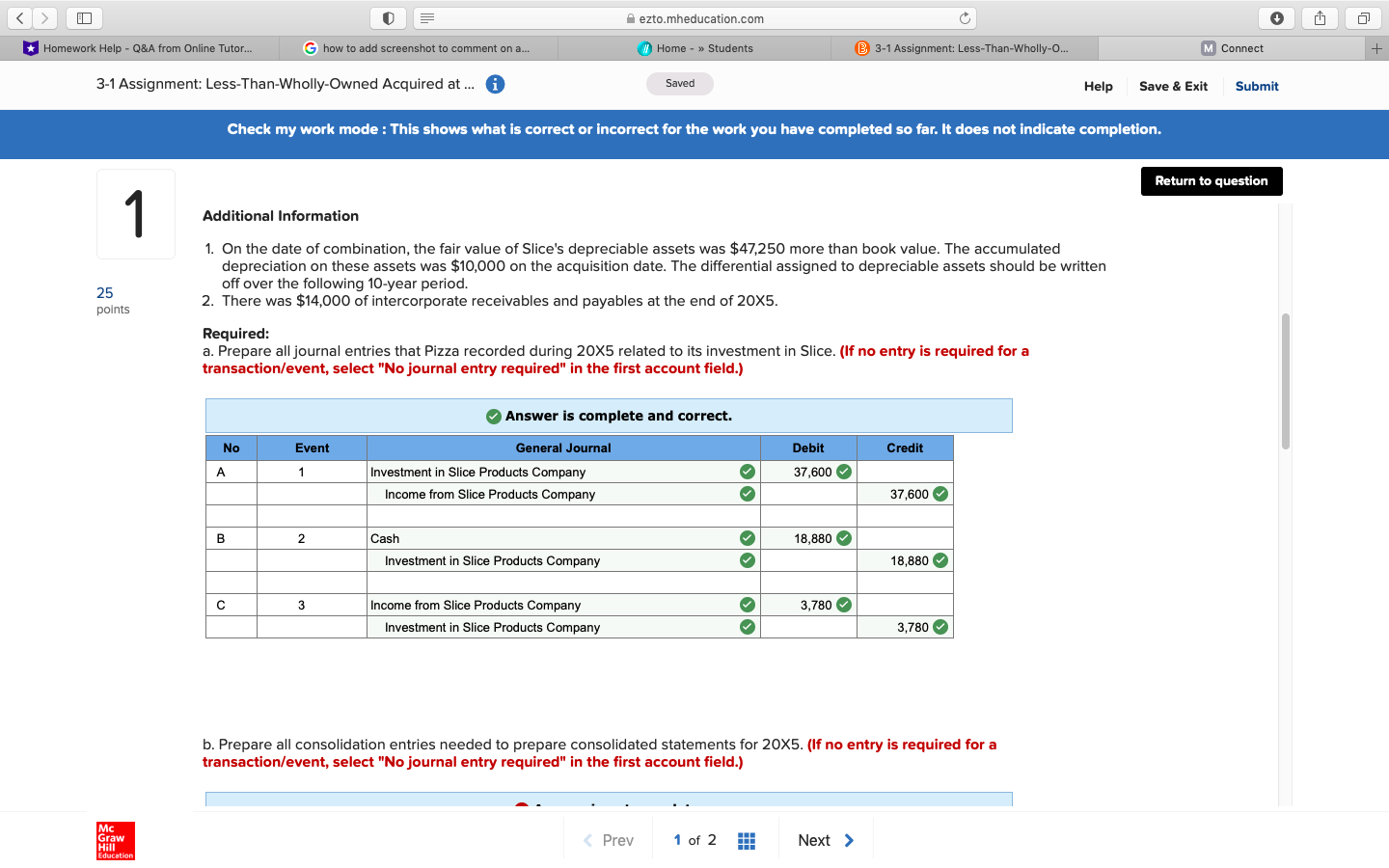Click green check beside 37,600 credit
Image resolution: width=1389 pixels, height=868 pixels.
pyautogui.click(x=940, y=494)
